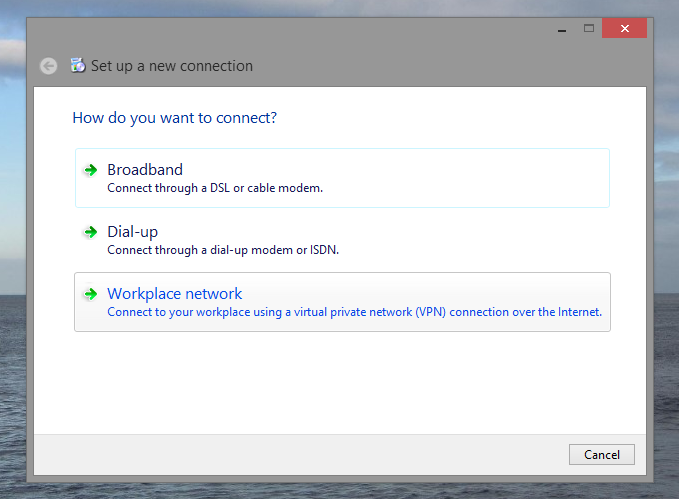This screenshot has height=499, width=679.
Task: Click the DSL or cable modem description
Action: (215, 188)
